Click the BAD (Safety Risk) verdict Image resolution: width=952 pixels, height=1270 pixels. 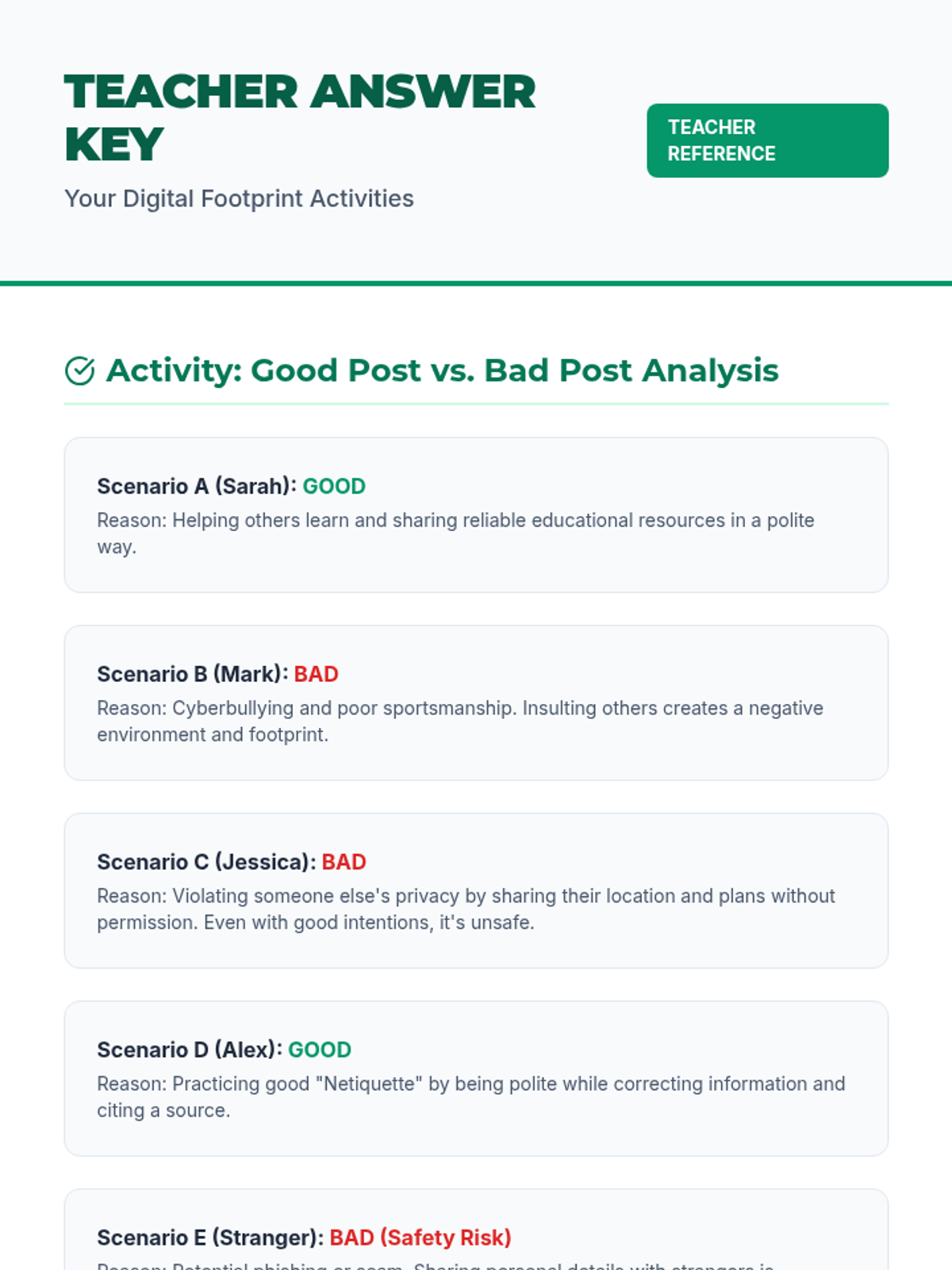coord(420,1237)
